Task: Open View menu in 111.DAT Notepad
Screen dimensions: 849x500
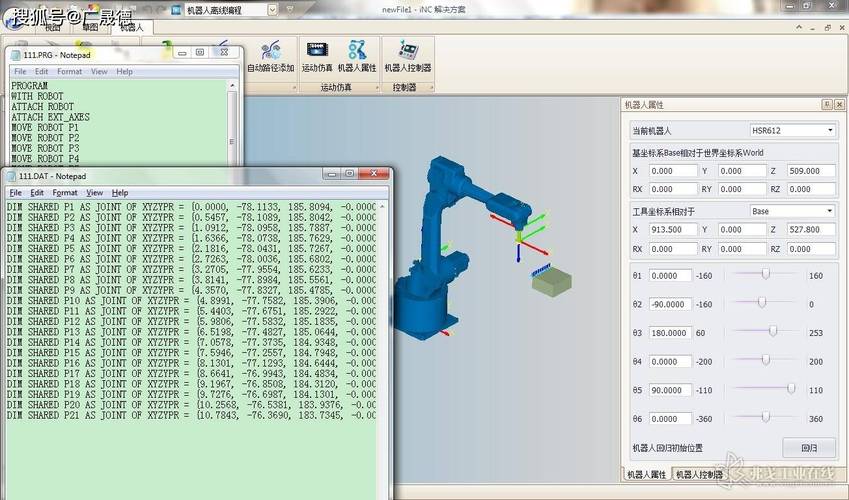Action: (x=95, y=193)
